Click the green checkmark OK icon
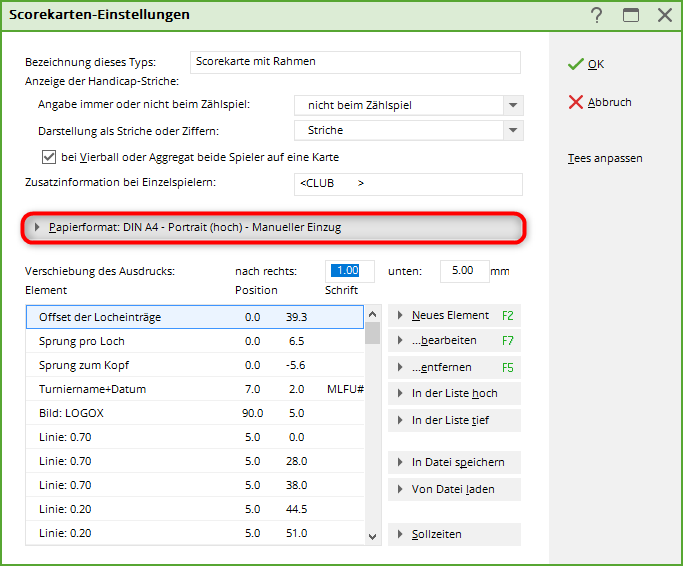 click(575, 64)
